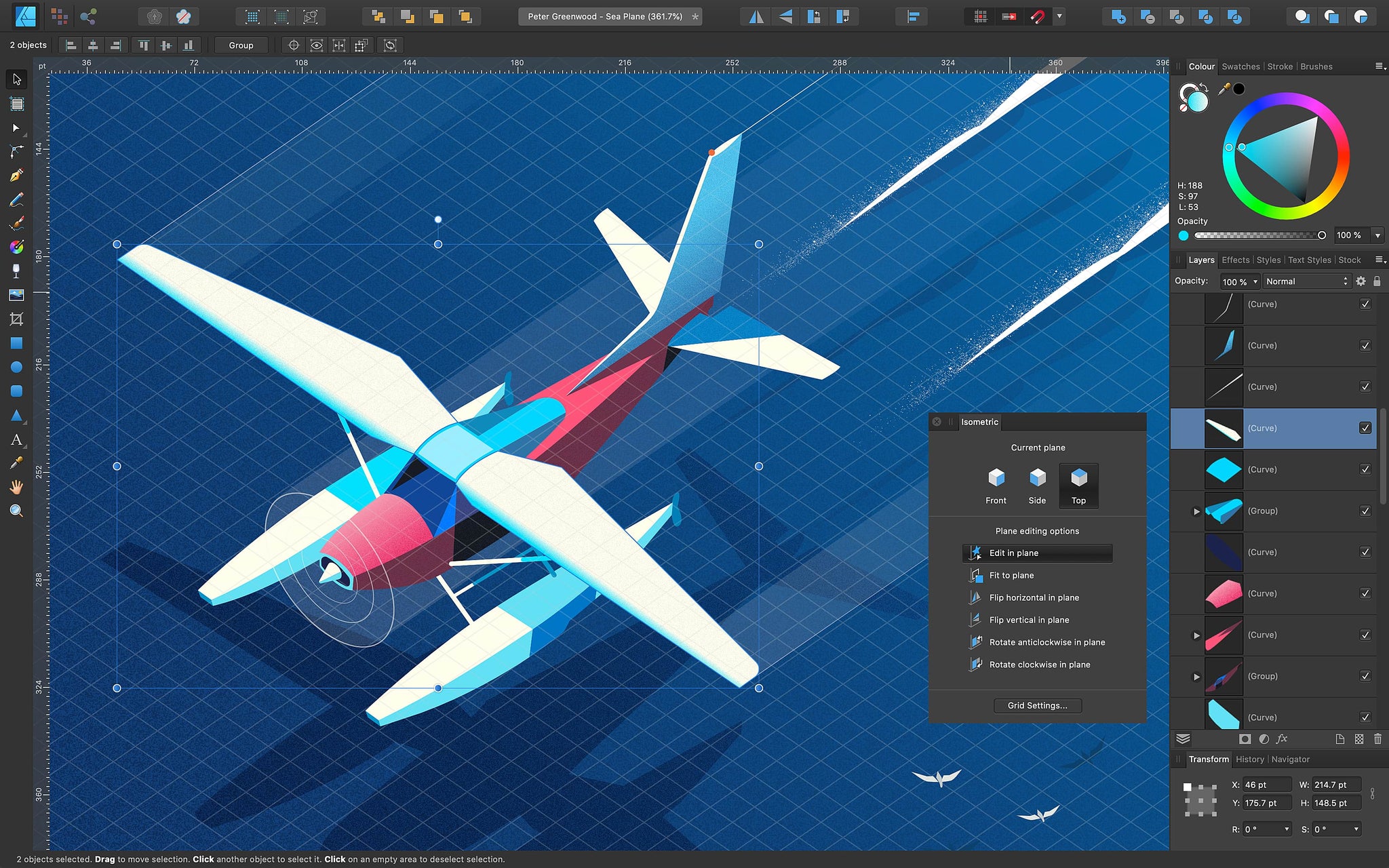Viewport: 1389px width, 868px height.
Task: Select the Triangle shape tool
Action: tap(16, 415)
